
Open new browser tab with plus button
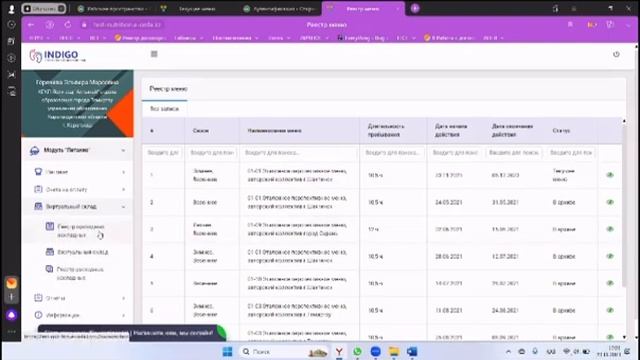tap(415, 8)
